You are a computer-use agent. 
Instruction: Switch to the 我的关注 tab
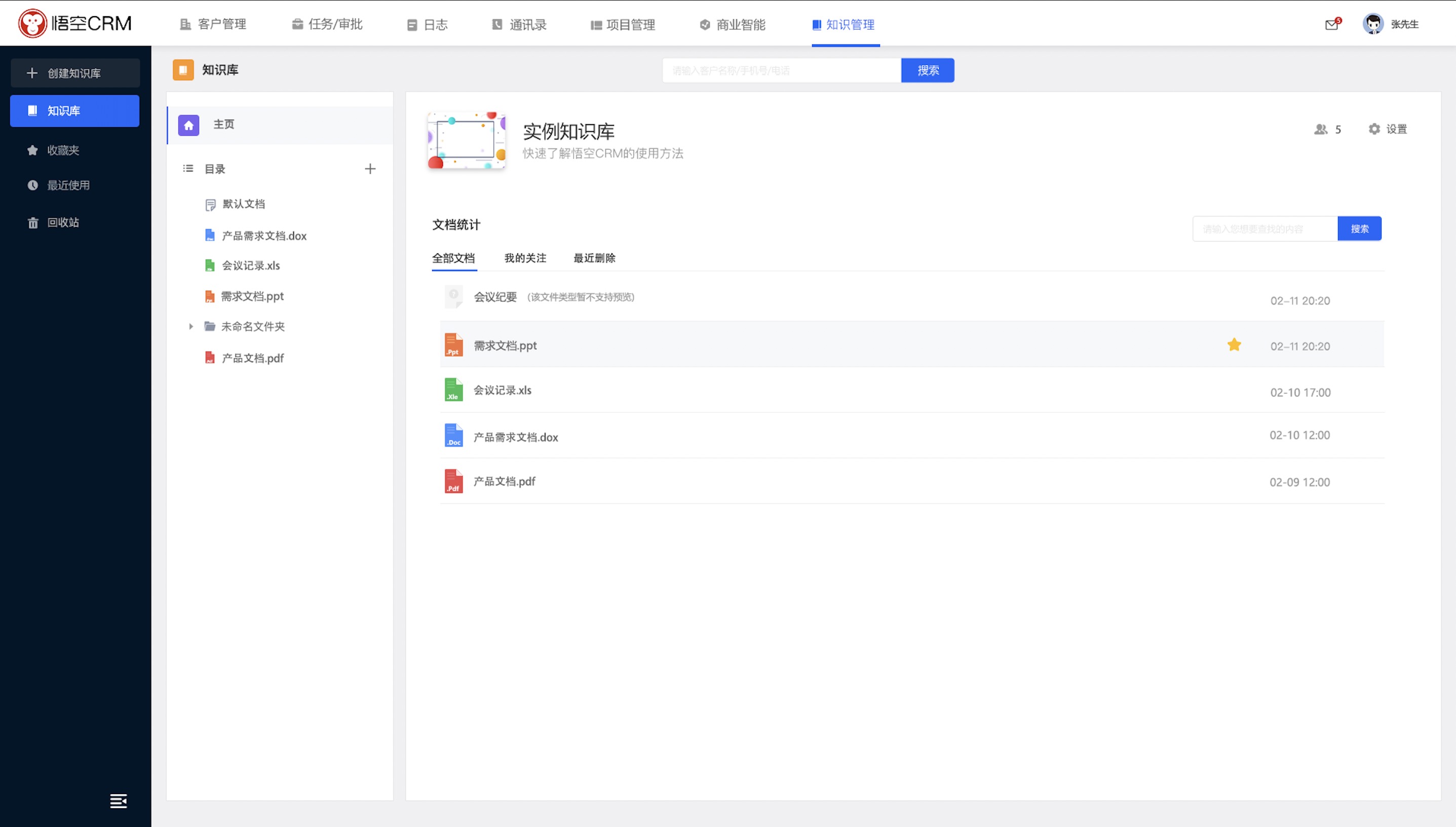coord(525,258)
